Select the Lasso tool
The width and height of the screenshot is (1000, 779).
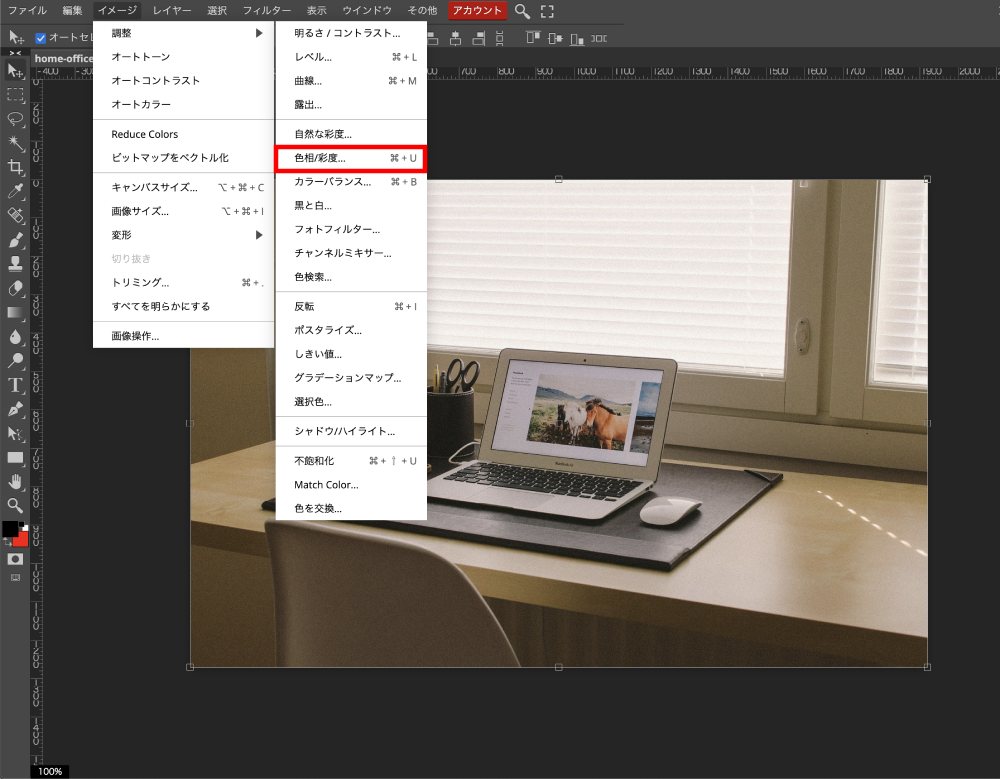15,119
